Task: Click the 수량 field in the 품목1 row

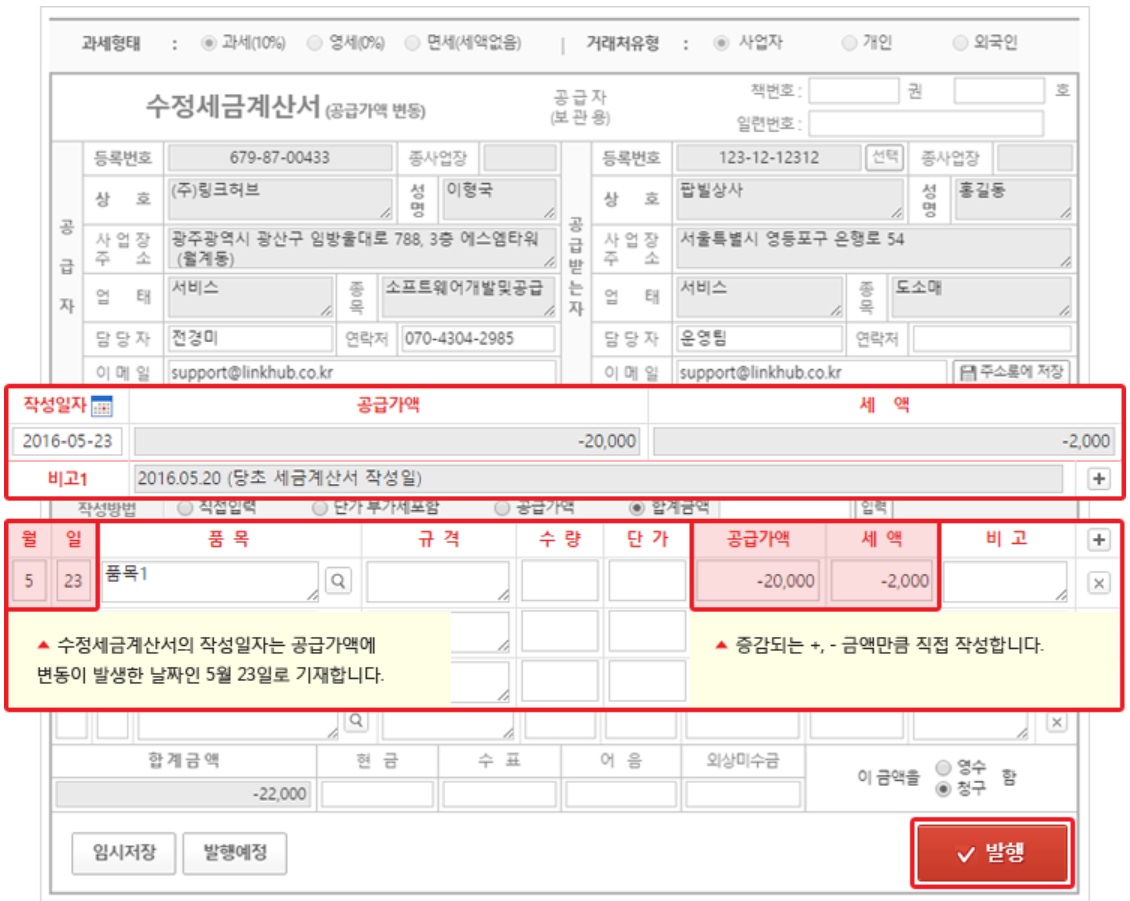Action: coord(559,581)
